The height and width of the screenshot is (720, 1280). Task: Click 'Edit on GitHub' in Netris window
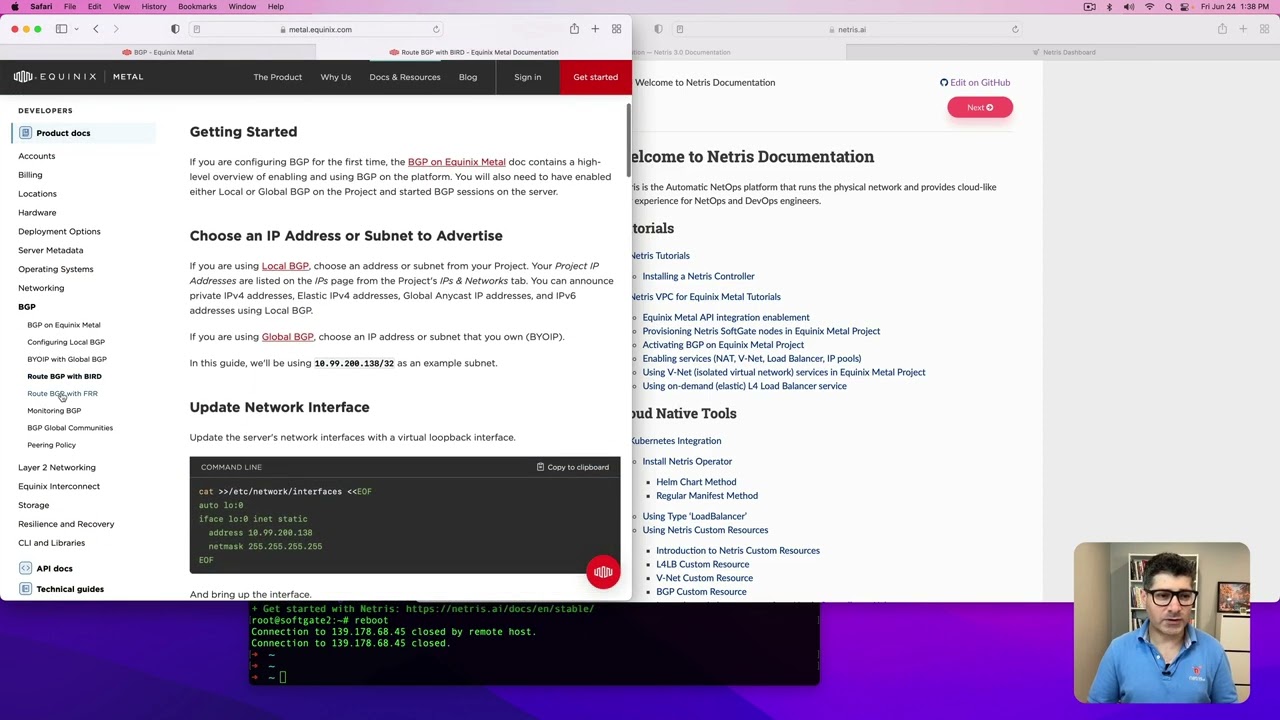pyautogui.click(x=975, y=83)
